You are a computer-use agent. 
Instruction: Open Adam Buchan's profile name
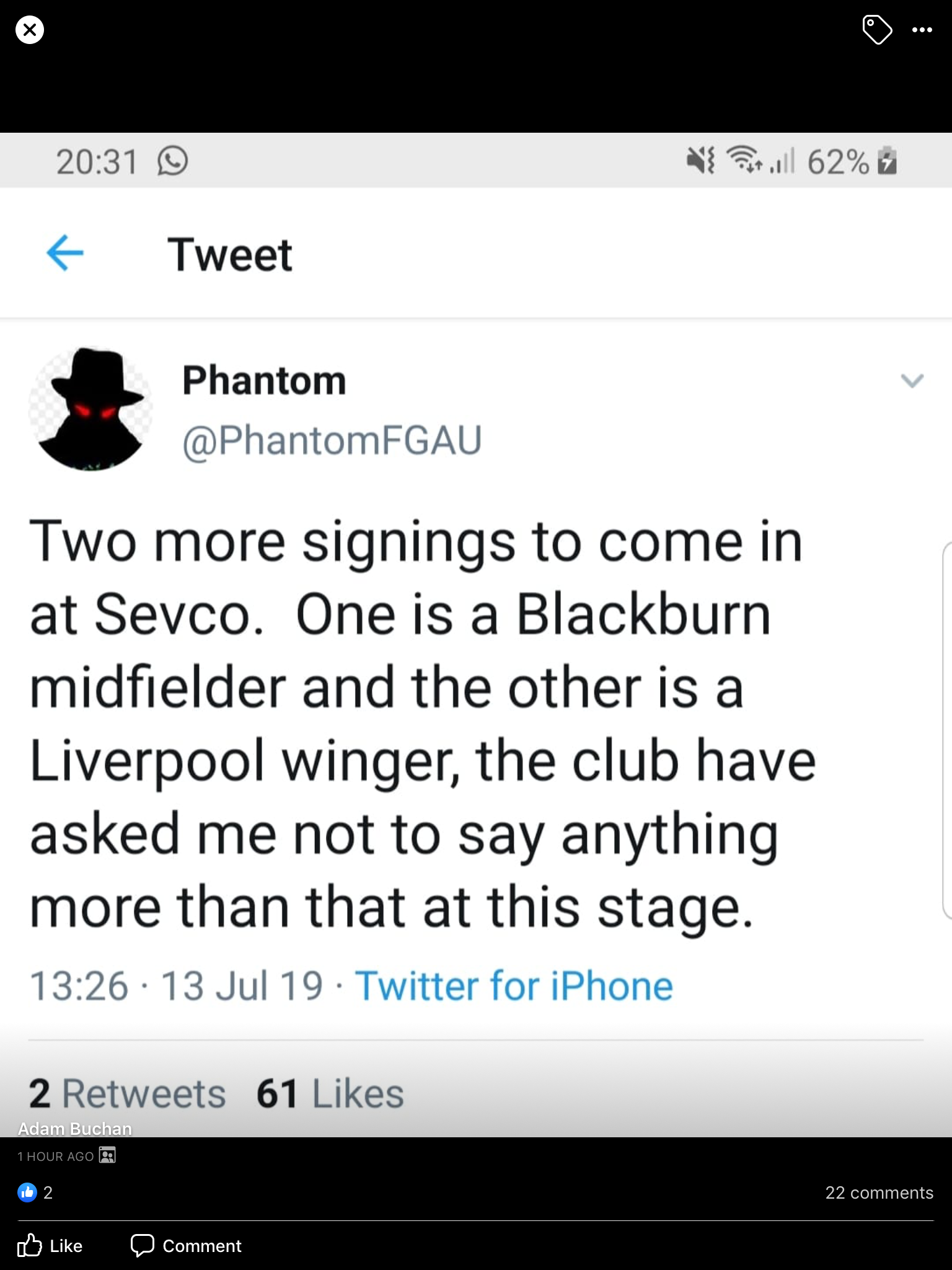pos(75,1129)
